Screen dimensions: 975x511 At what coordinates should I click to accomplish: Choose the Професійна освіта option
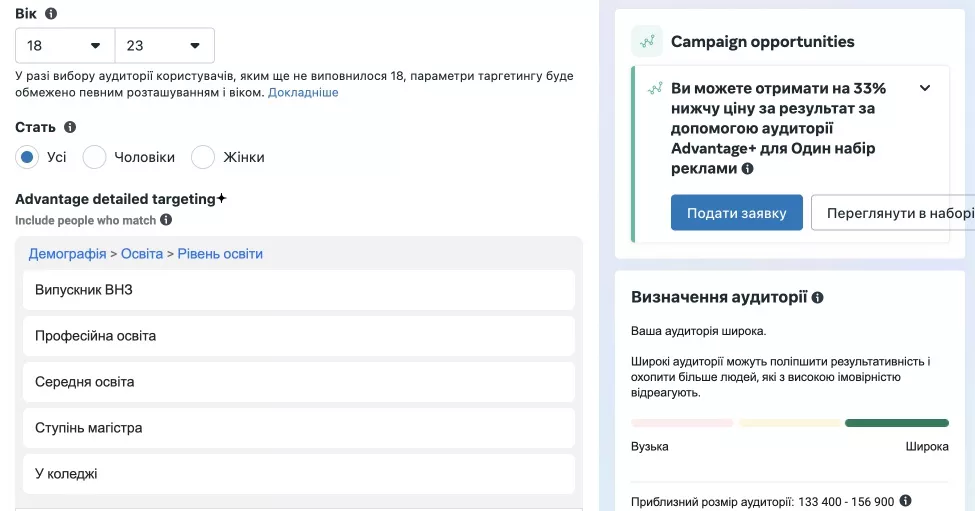pyautogui.click(x=299, y=336)
